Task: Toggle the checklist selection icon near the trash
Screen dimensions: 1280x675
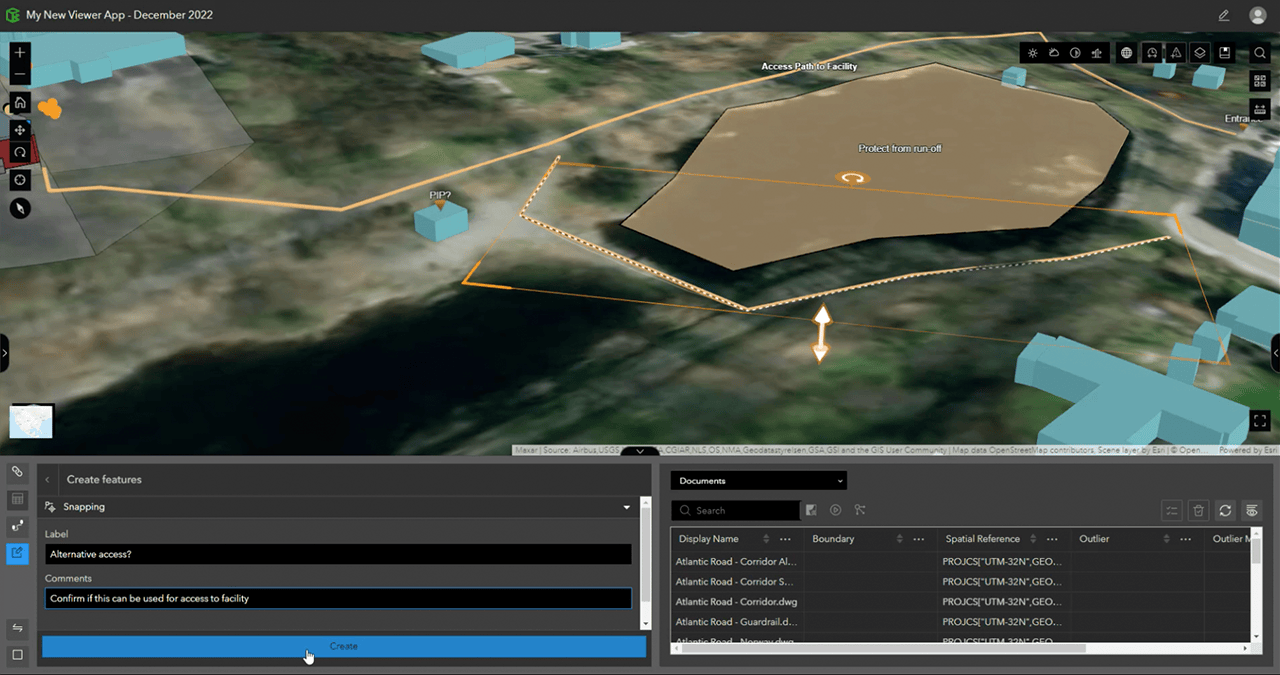Action: click(1171, 510)
